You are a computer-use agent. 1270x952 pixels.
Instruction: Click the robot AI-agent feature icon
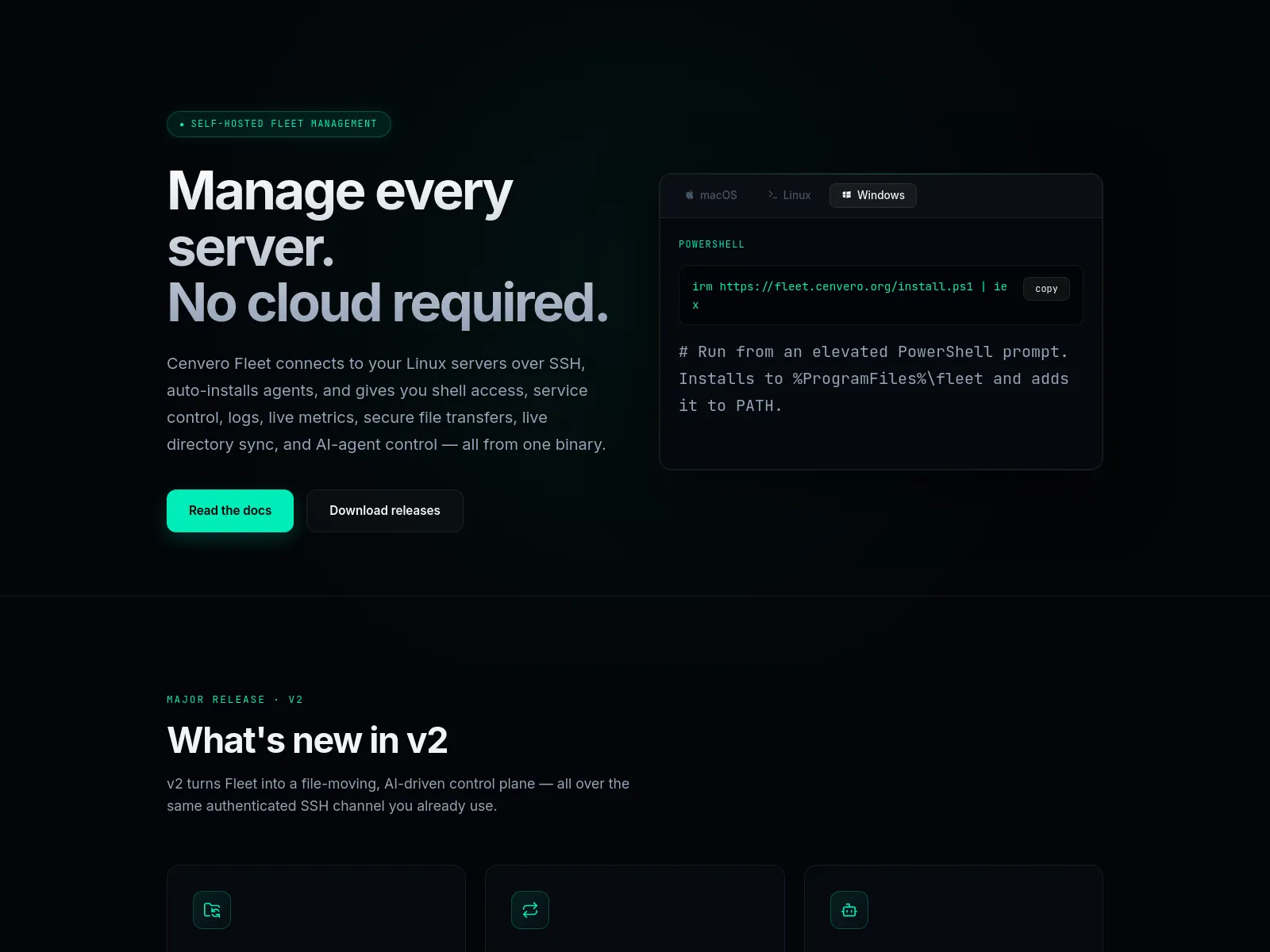(849, 910)
